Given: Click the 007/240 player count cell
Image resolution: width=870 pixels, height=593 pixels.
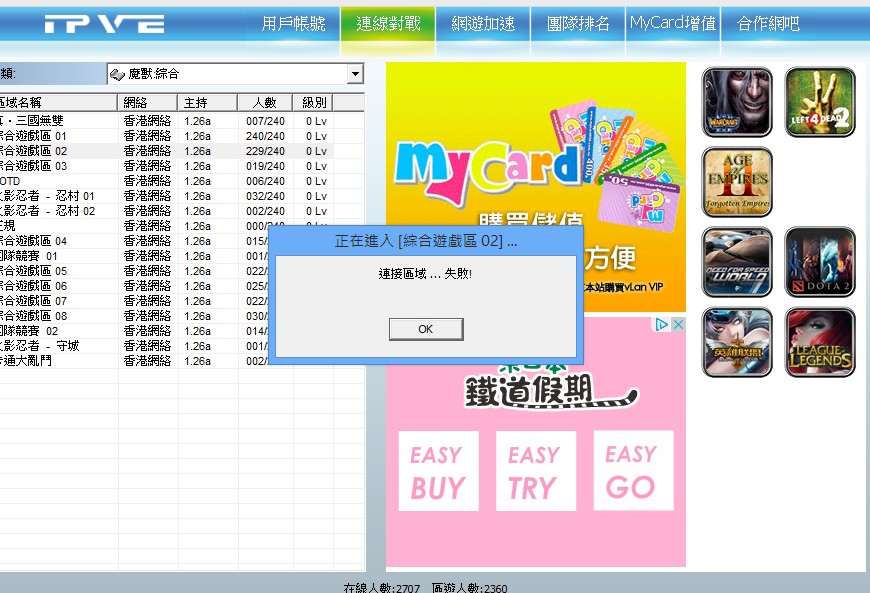Looking at the screenshot, I should [x=265, y=121].
